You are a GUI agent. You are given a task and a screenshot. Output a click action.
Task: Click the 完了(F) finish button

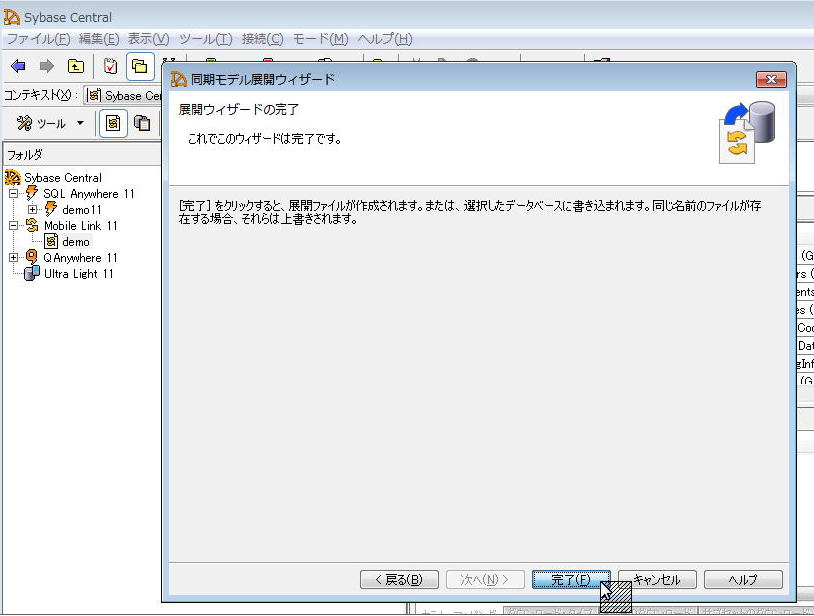pos(571,580)
